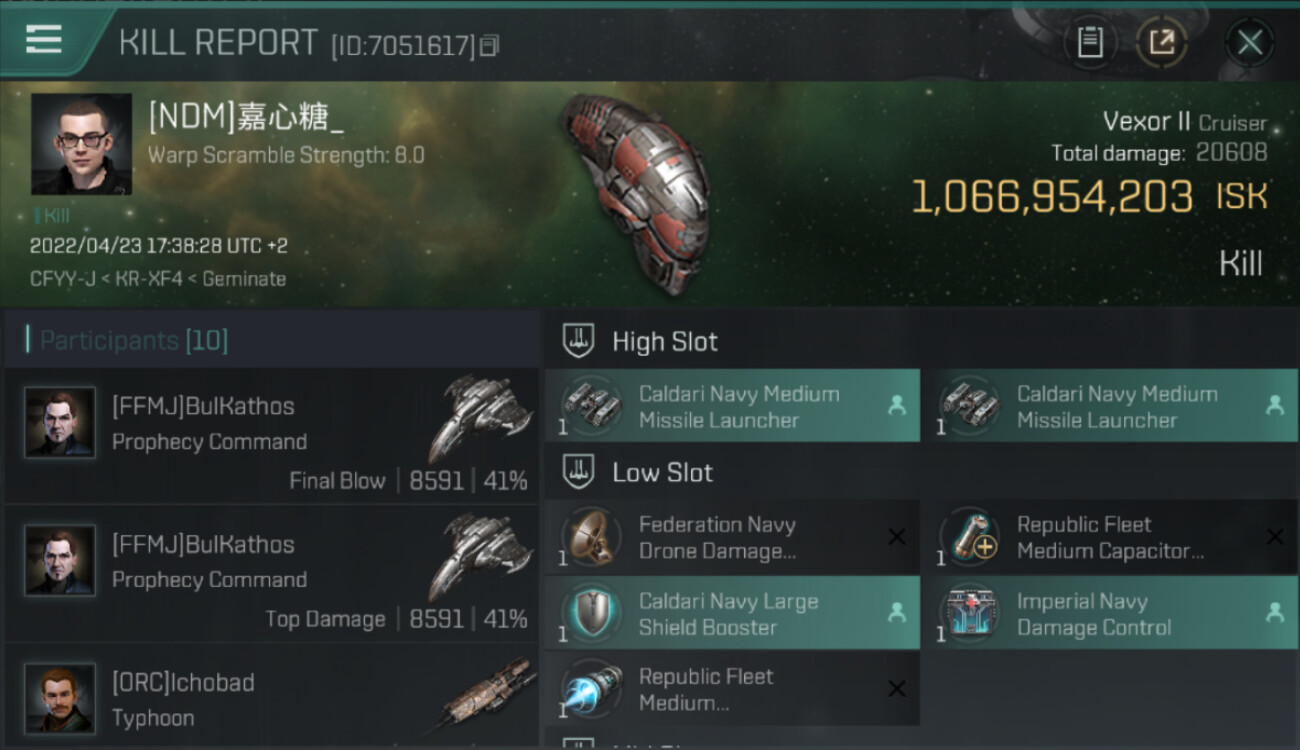Image resolution: width=1300 pixels, height=750 pixels.
Task: Select first Caldari Navy Medium Missile Launcher
Action: click(x=732, y=406)
